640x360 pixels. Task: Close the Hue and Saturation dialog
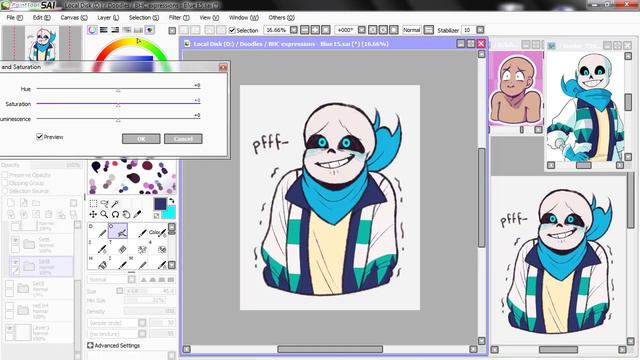pyautogui.click(x=223, y=67)
